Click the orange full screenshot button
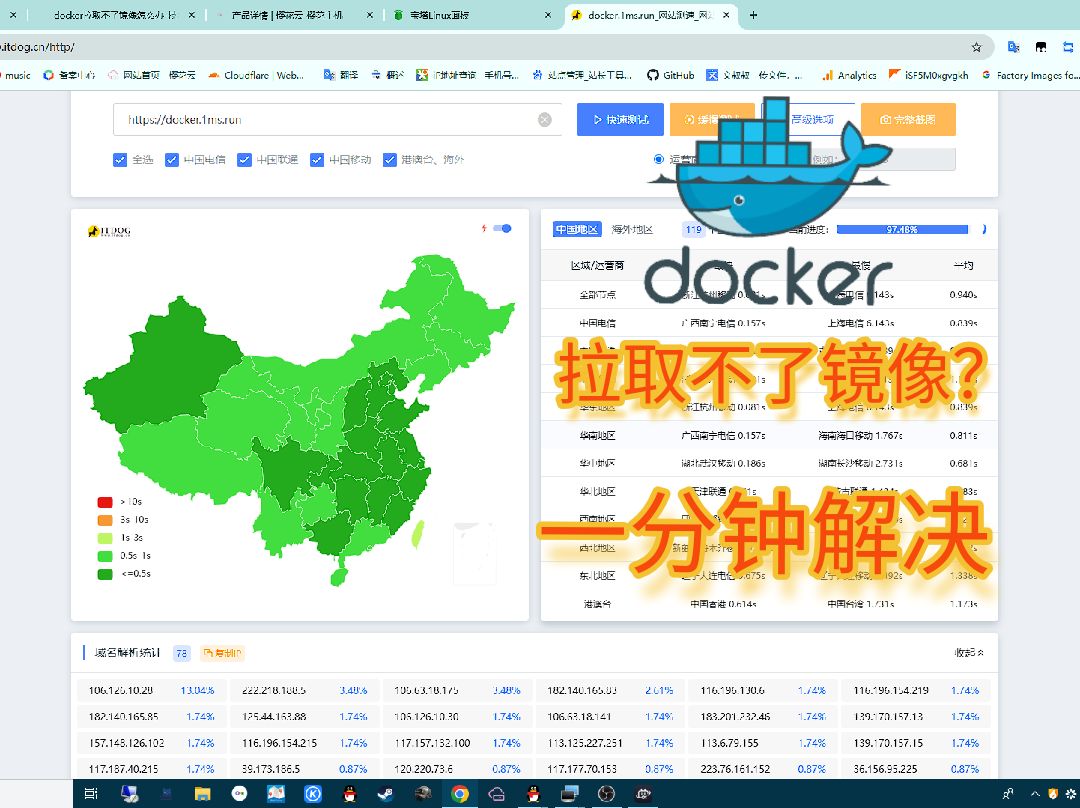 (908, 119)
